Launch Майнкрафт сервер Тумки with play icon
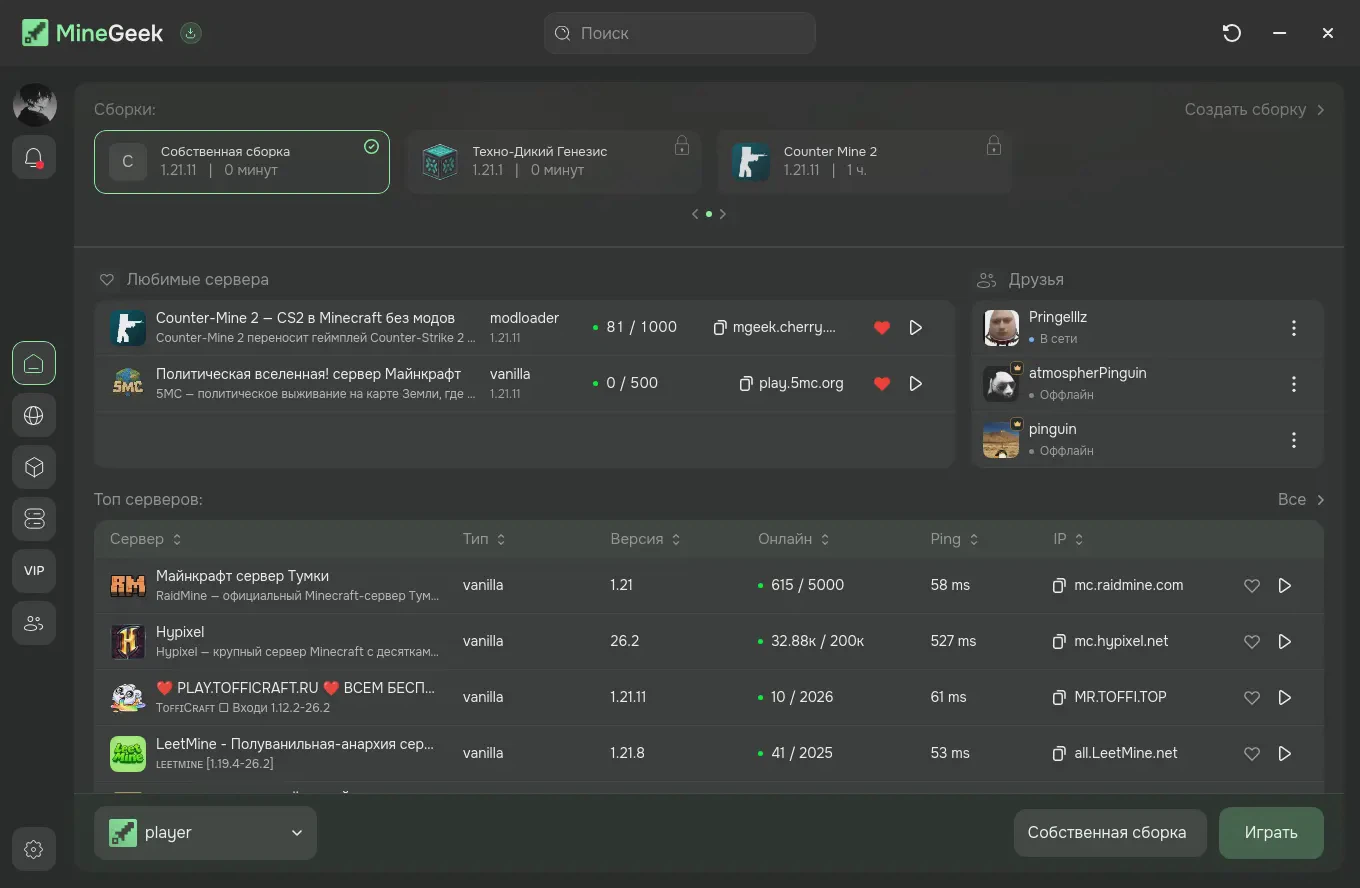1360x888 pixels. point(1285,585)
